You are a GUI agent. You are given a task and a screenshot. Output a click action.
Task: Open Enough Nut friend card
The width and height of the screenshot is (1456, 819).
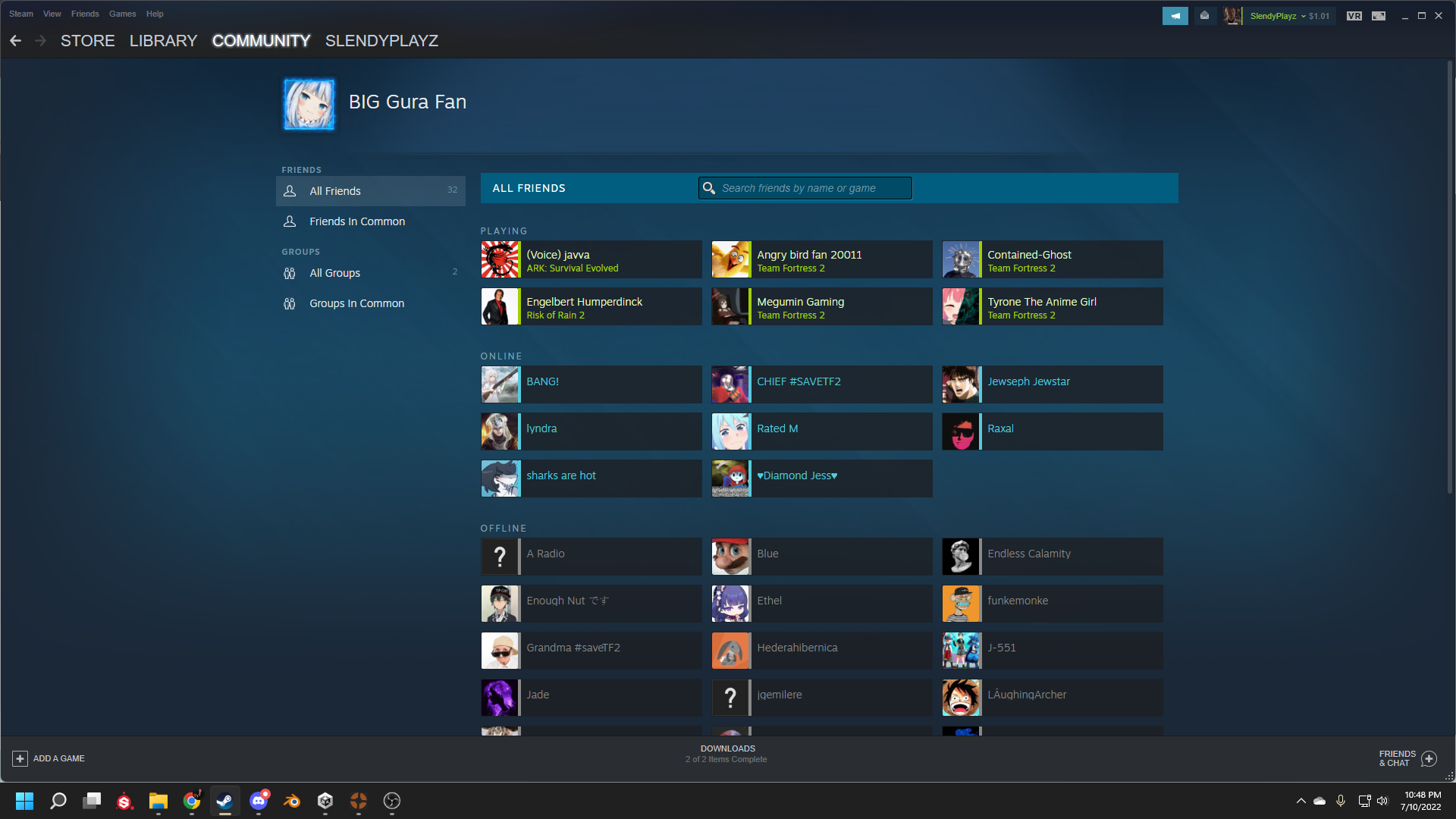[x=591, y=604]
